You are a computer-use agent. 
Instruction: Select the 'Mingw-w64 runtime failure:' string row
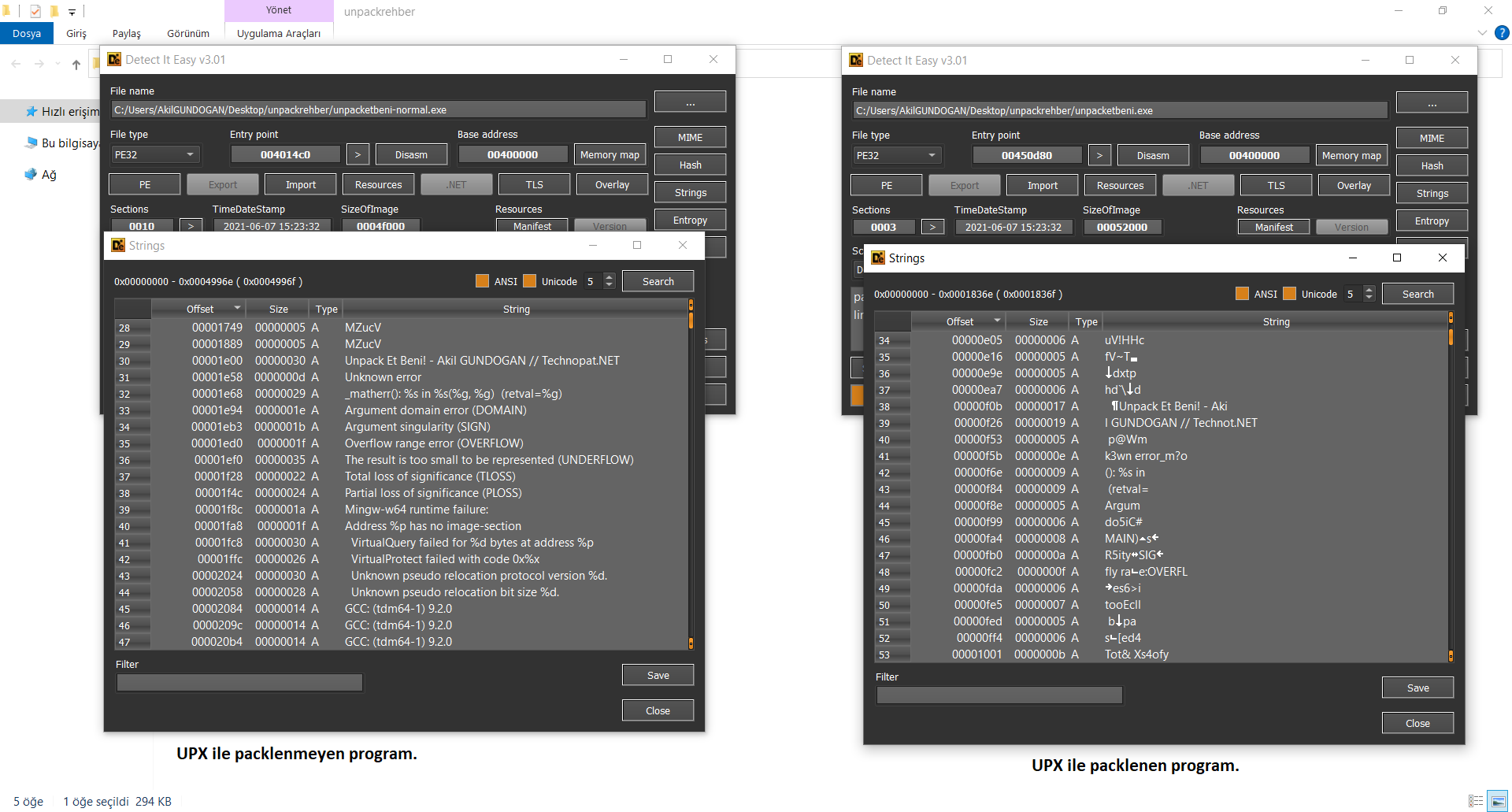(x=402, y=510)
